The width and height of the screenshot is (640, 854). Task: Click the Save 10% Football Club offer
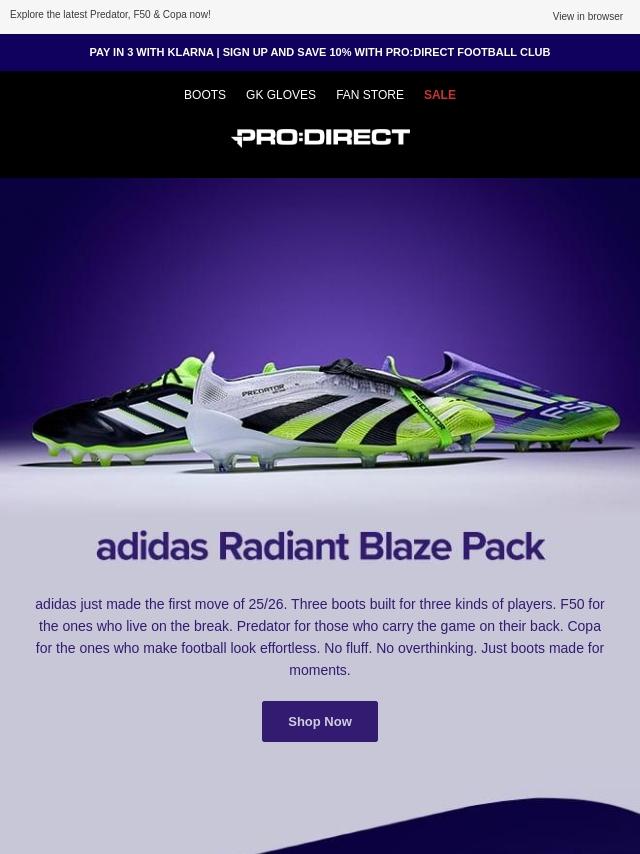tap(386, 52)
